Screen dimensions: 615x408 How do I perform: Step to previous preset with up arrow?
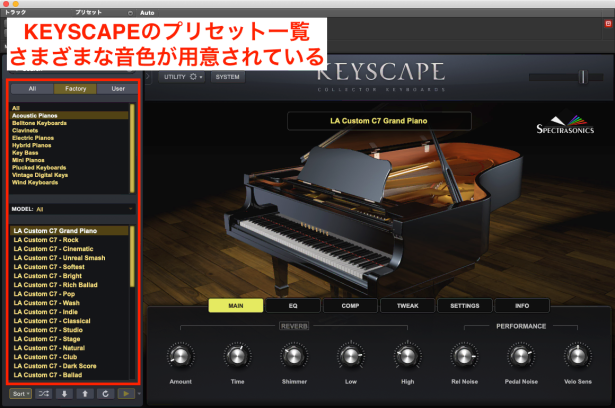click(x=85, y=393)
